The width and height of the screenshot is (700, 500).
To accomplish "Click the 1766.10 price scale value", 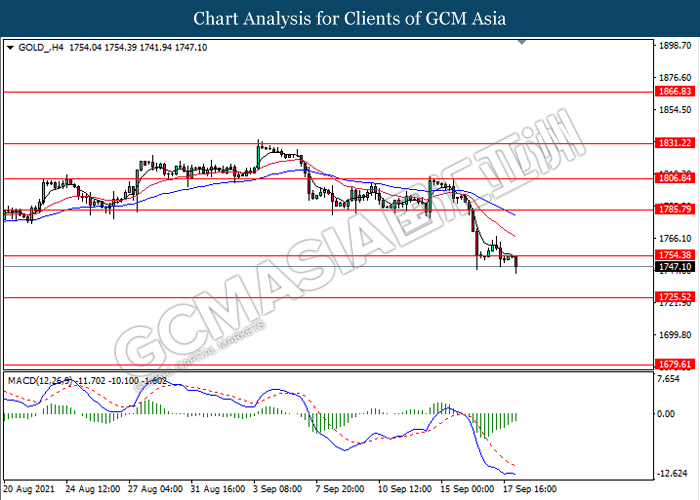I will (675, 239).
